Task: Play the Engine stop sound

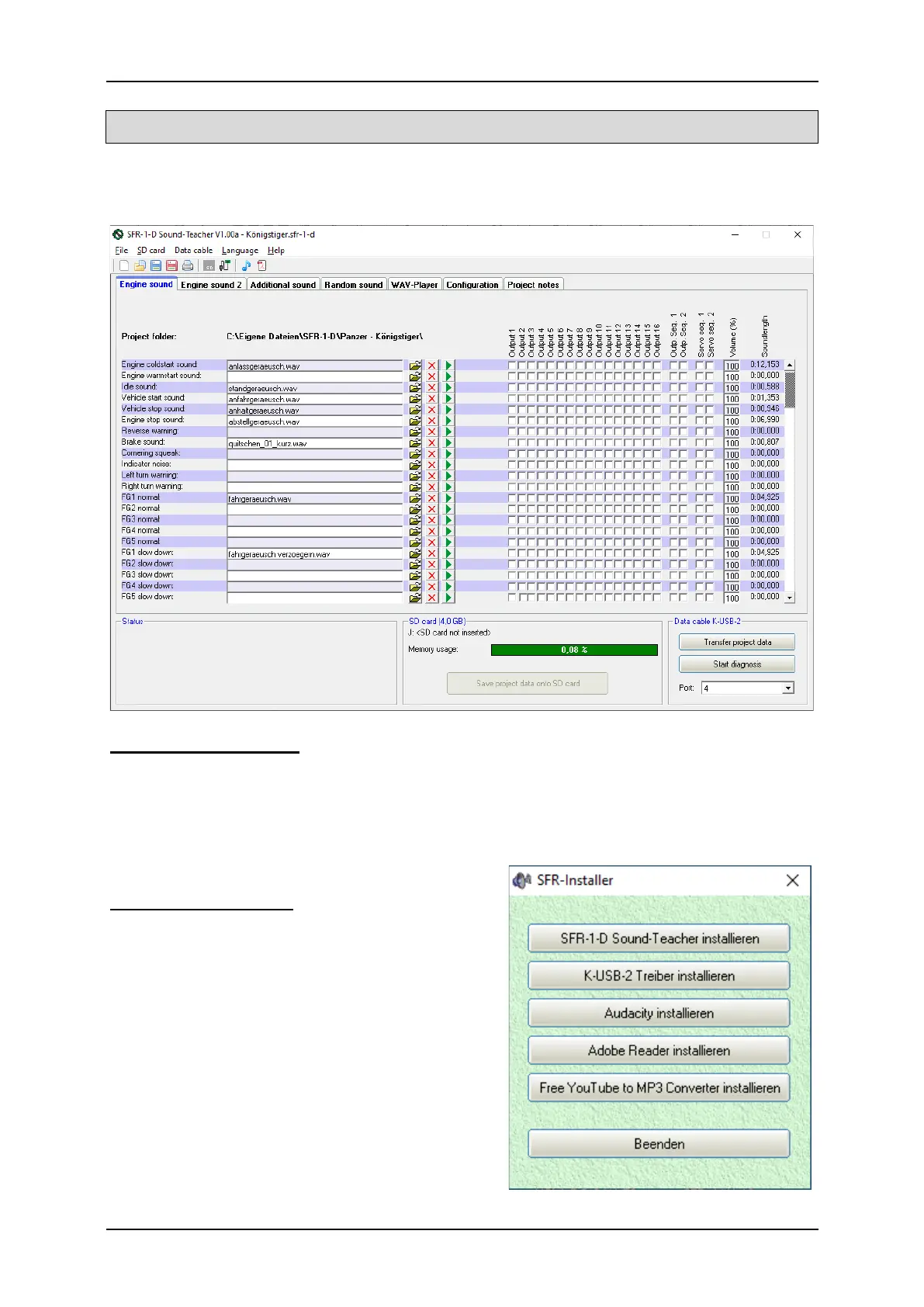Action: [448, 421]
